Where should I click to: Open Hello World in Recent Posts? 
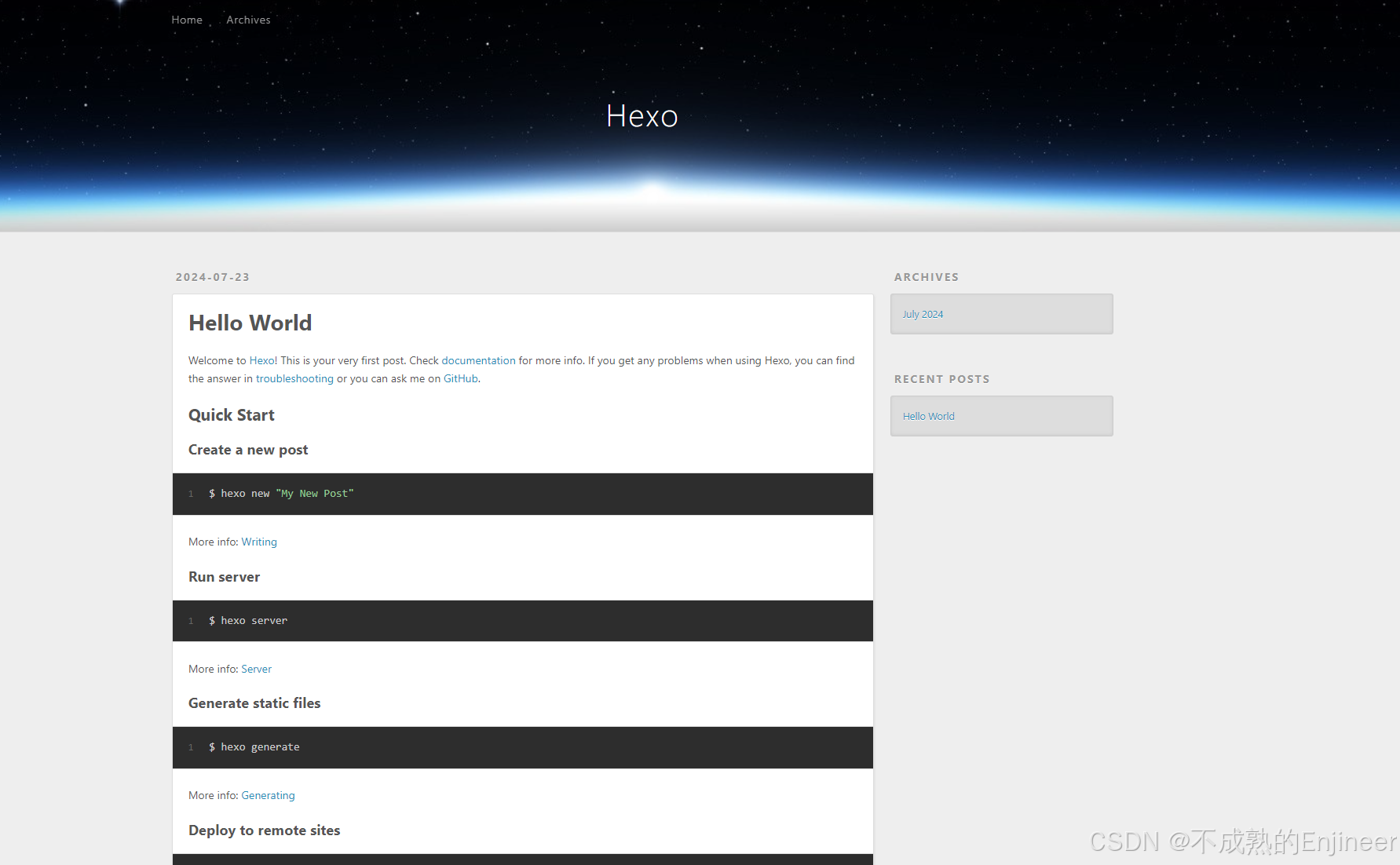929,416
